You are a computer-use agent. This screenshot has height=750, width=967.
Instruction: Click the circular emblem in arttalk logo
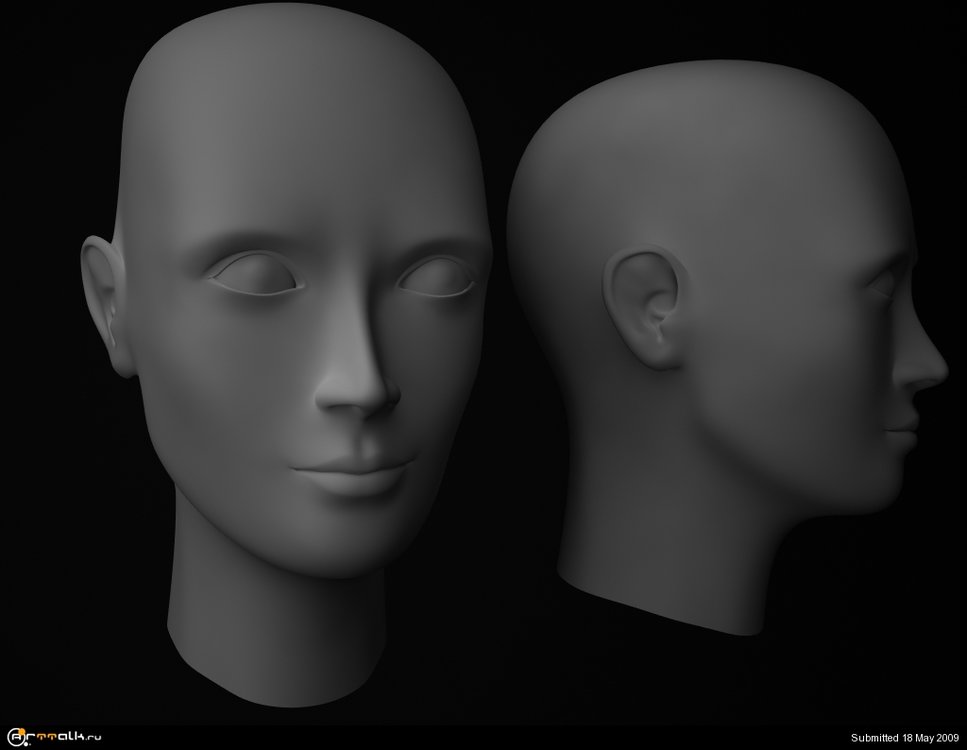pyautogui.click(x=17, y=738)
